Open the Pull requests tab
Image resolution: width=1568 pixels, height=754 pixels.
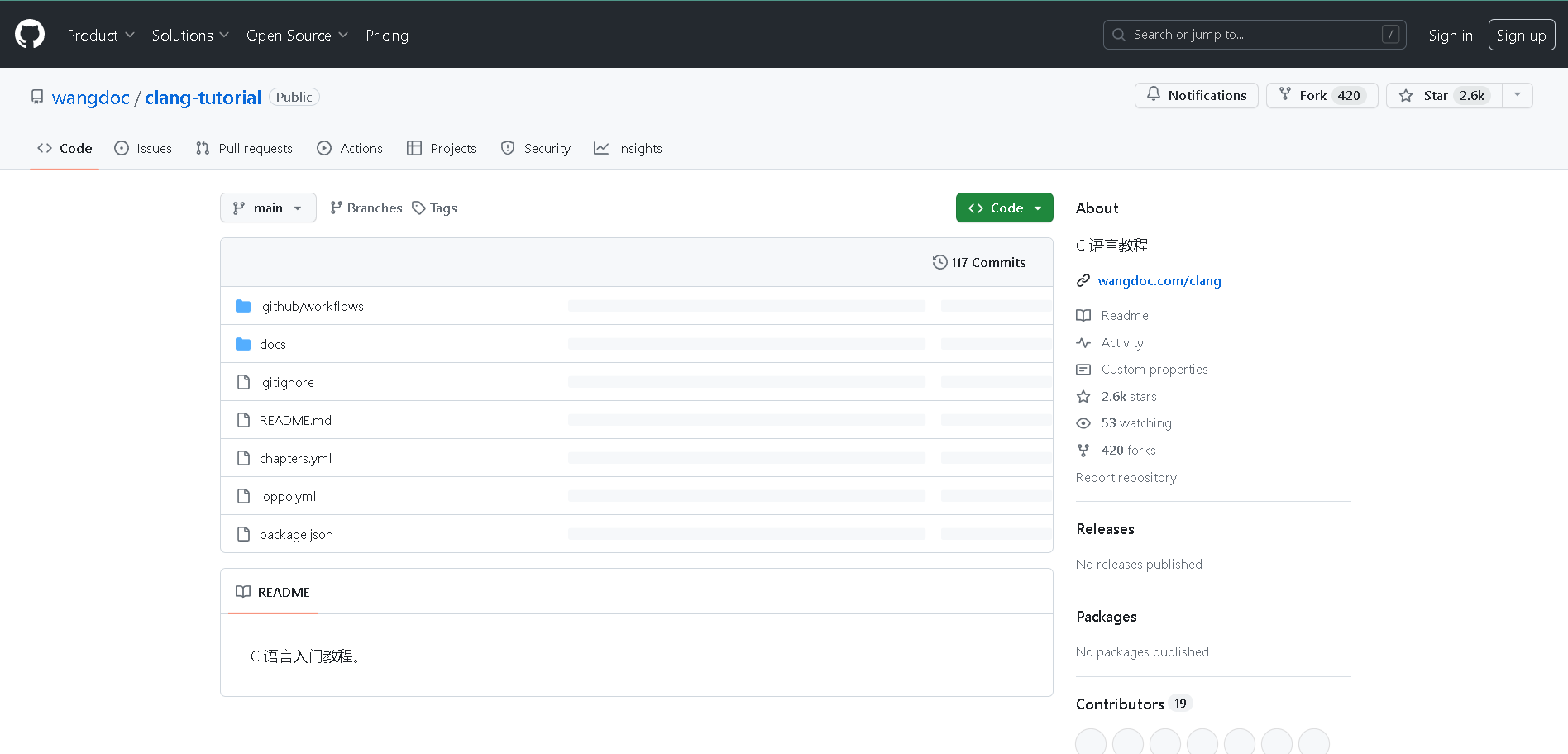pos(245,149)
